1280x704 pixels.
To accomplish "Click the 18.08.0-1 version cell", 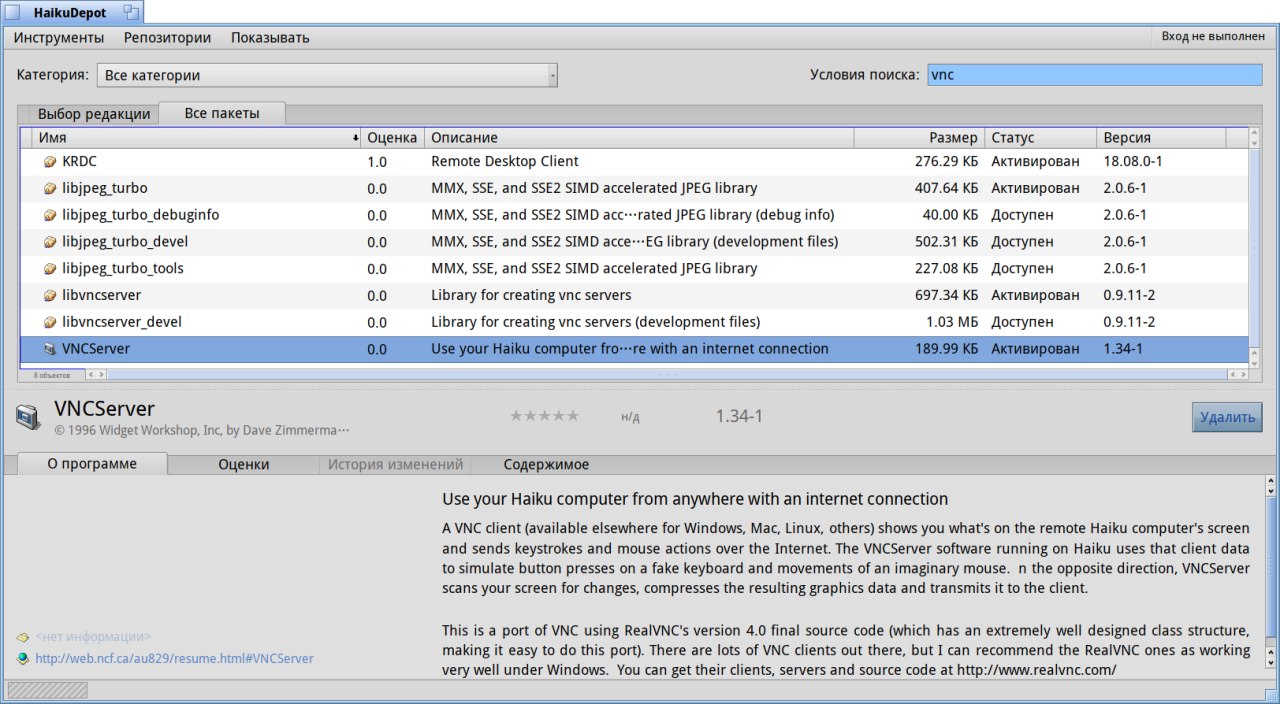I will click(1132, 161).
